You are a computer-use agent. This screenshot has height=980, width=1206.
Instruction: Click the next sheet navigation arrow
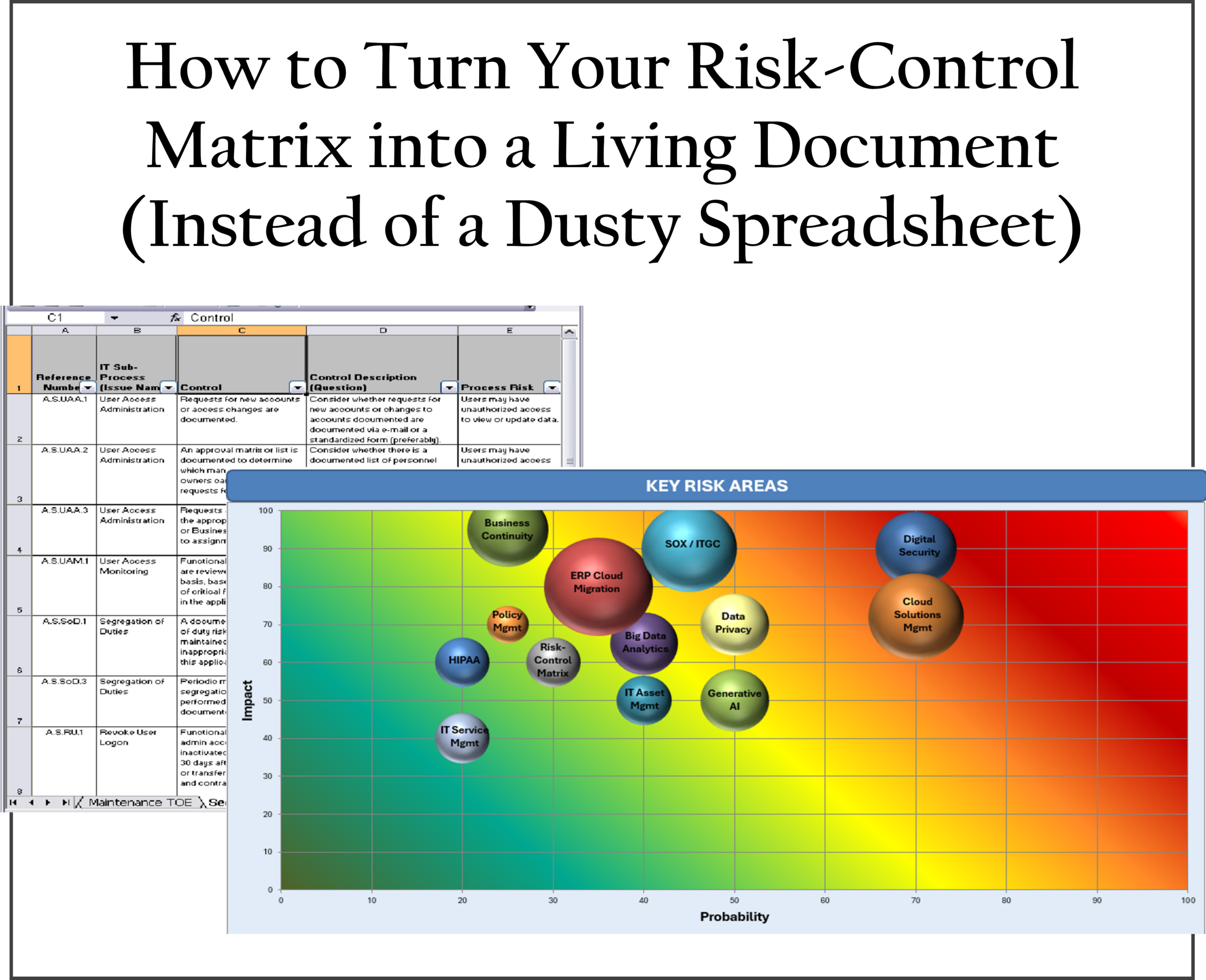(x=48, y=802)
